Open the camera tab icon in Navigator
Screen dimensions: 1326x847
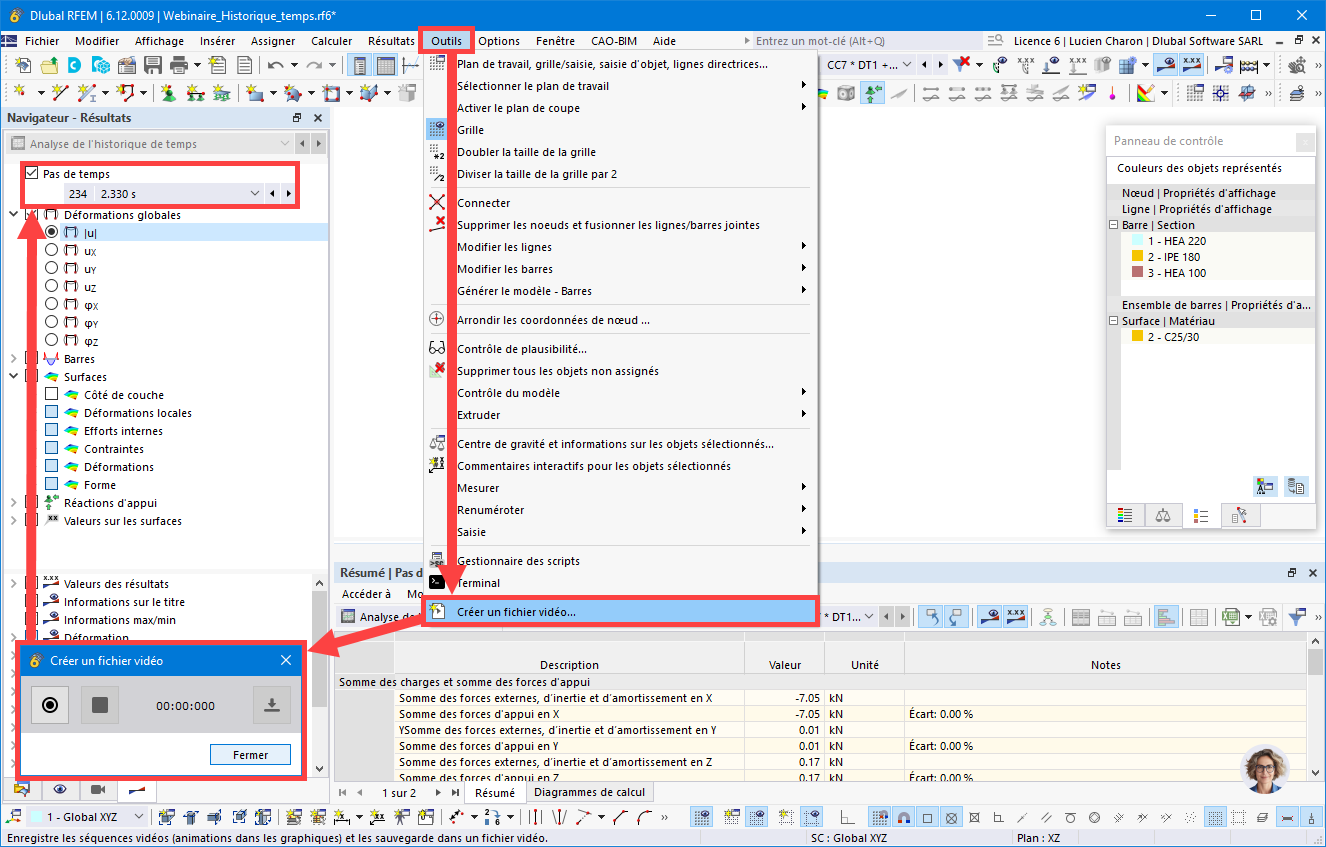(98, 790)
